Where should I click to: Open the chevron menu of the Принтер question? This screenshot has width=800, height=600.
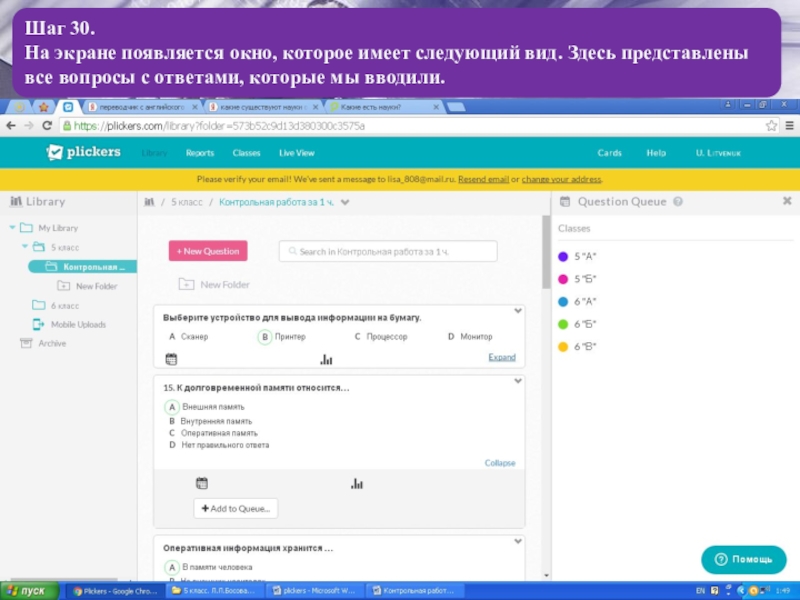pyautogui.click(x=518, y=311)
